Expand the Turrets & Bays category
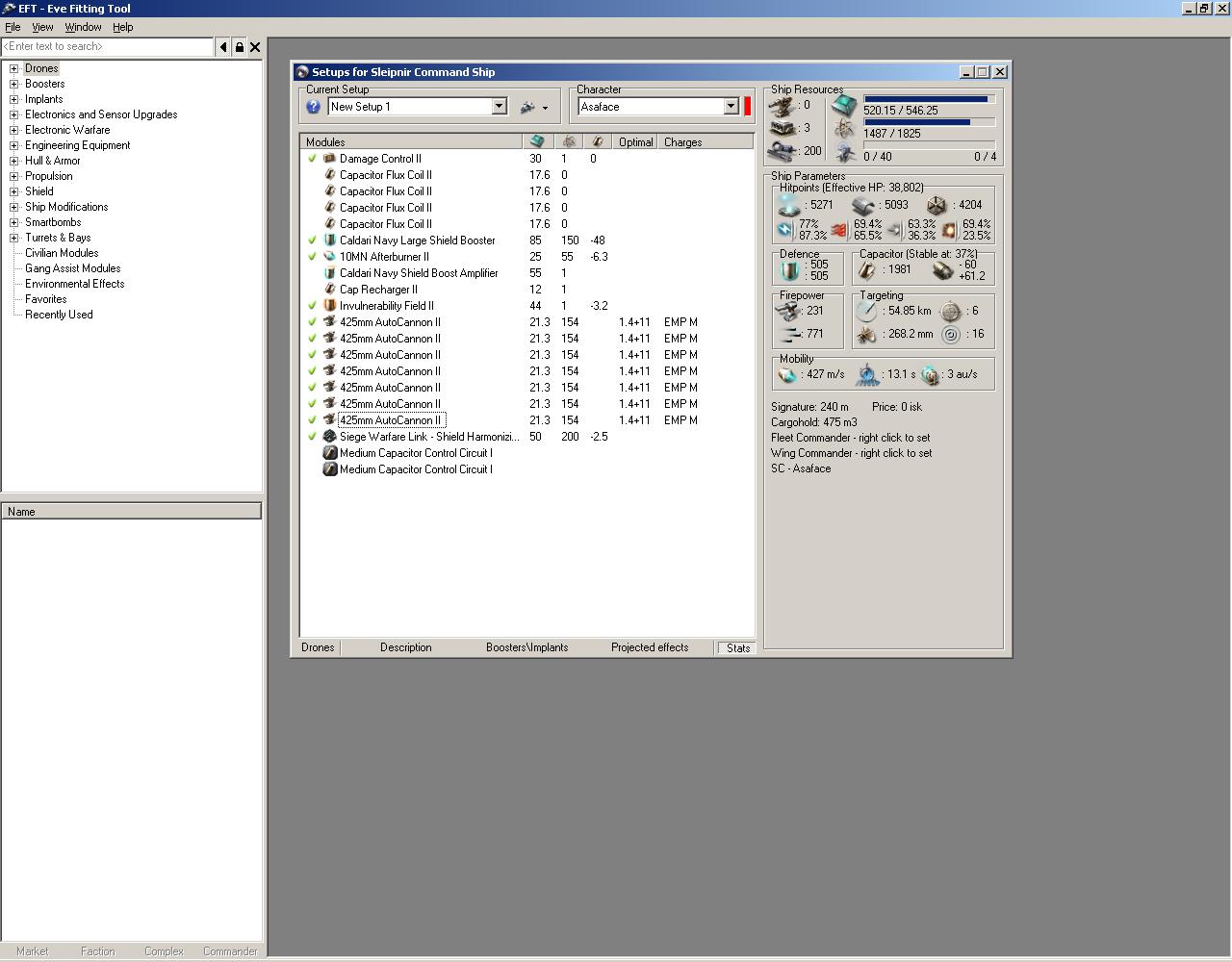Image resolution: width=1232 pixels, height=962 pixels. pyautogui.click(x=13, y=238)
